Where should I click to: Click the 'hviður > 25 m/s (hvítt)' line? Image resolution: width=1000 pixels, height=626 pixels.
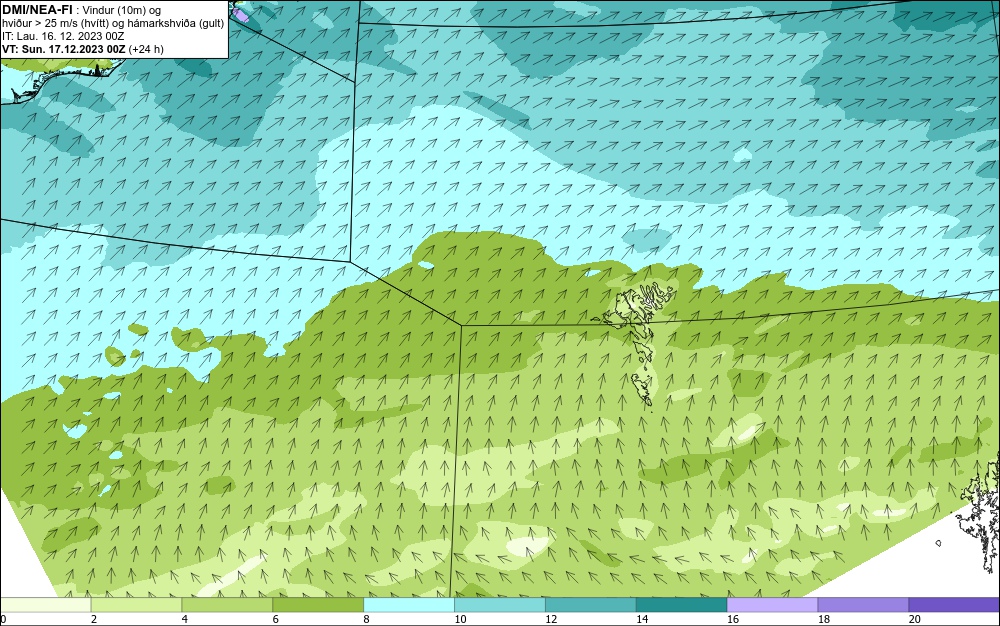(x=55, y=23)
